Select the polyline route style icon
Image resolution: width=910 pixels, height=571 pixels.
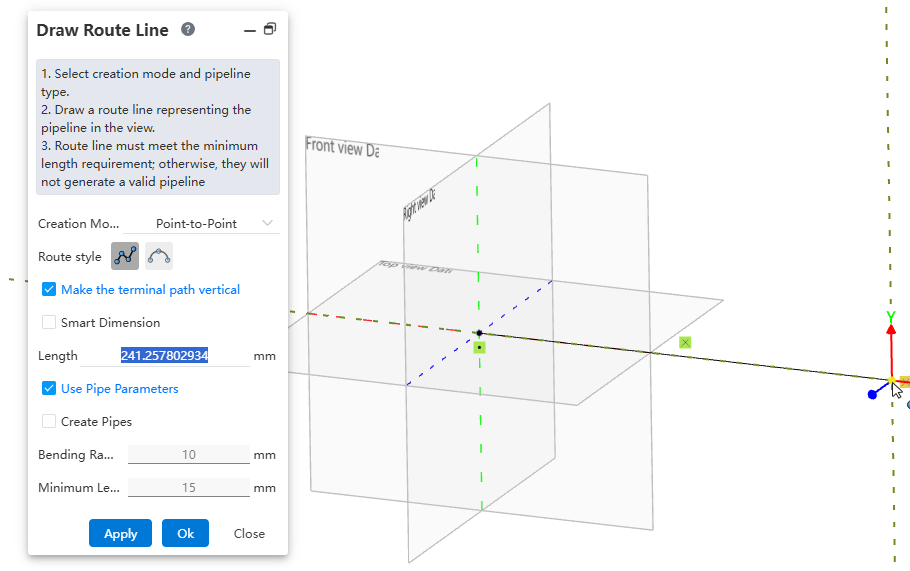coord(125,257)
